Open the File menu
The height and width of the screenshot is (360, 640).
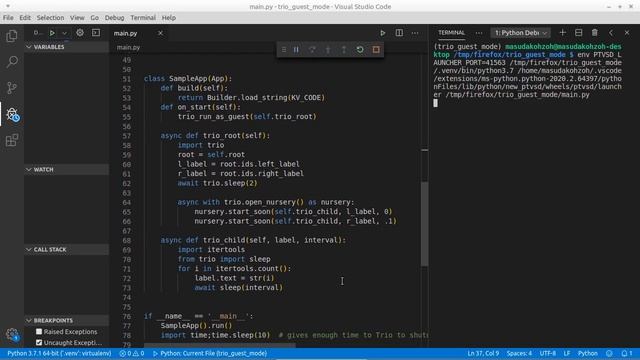click(8, 18)
